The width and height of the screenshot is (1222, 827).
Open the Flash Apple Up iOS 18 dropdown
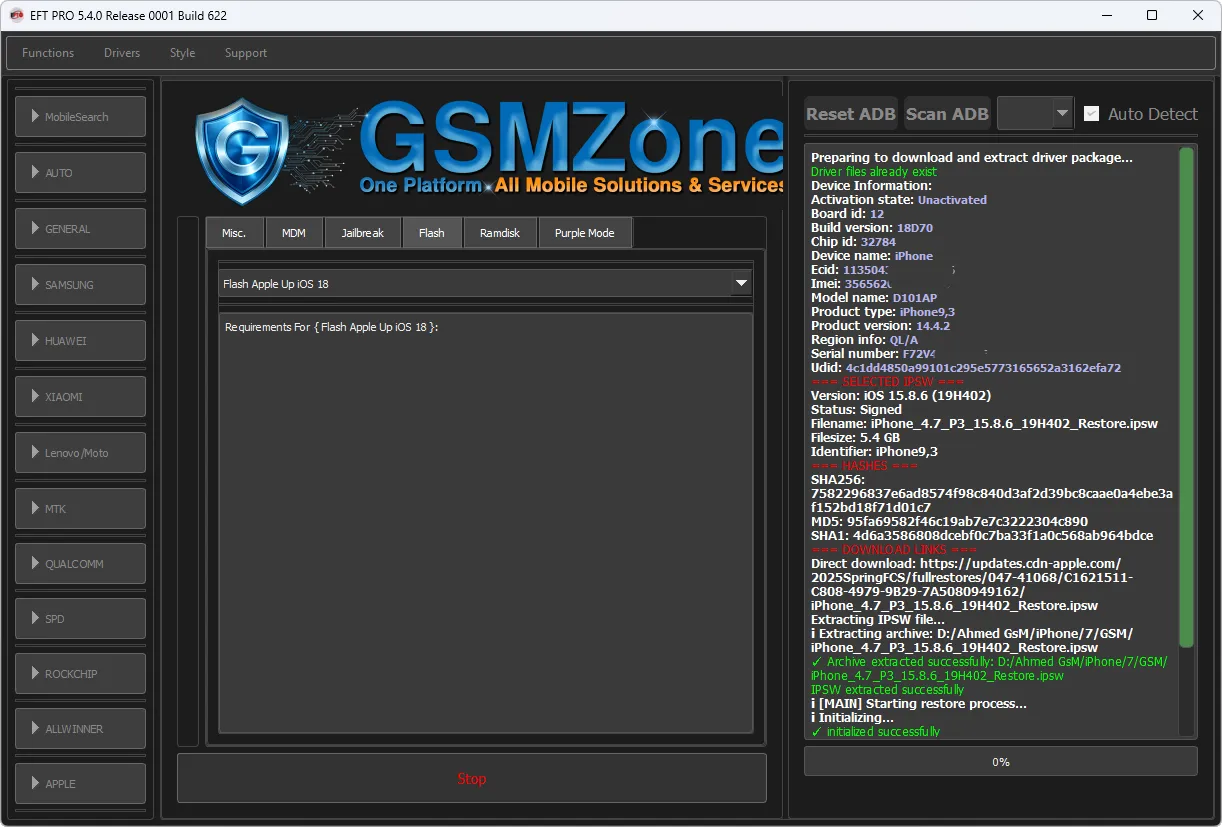point(485,284)
